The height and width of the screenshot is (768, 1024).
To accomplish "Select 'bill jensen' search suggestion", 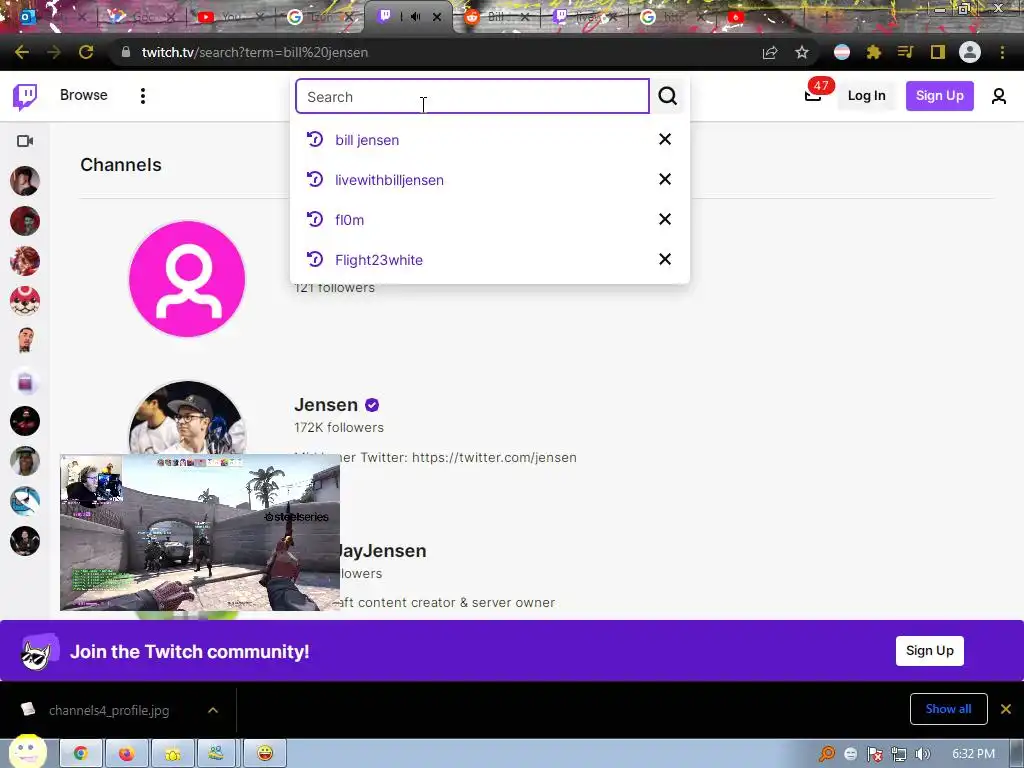I will [367, 140].
